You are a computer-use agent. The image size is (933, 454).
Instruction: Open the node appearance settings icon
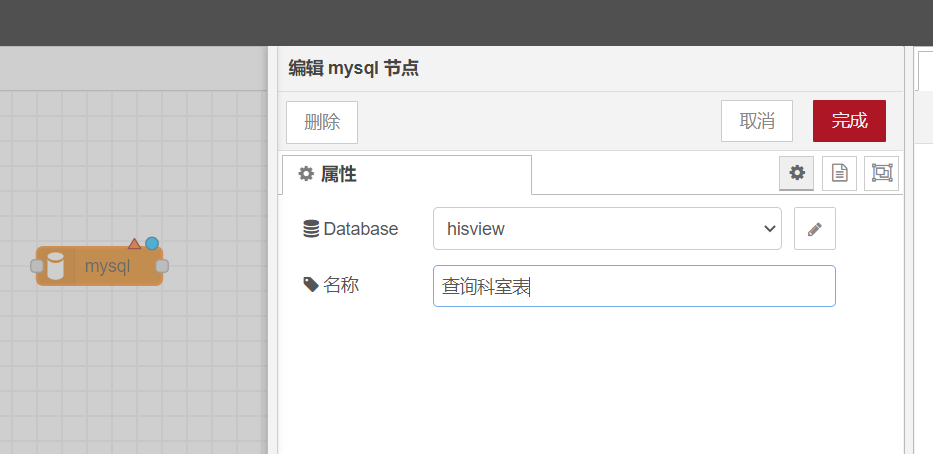[x=881, y=173]
